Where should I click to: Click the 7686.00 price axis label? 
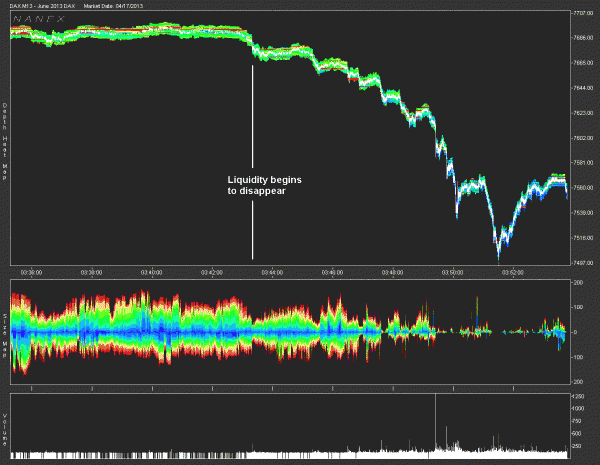pyautogui.click(x=583, y=38)
